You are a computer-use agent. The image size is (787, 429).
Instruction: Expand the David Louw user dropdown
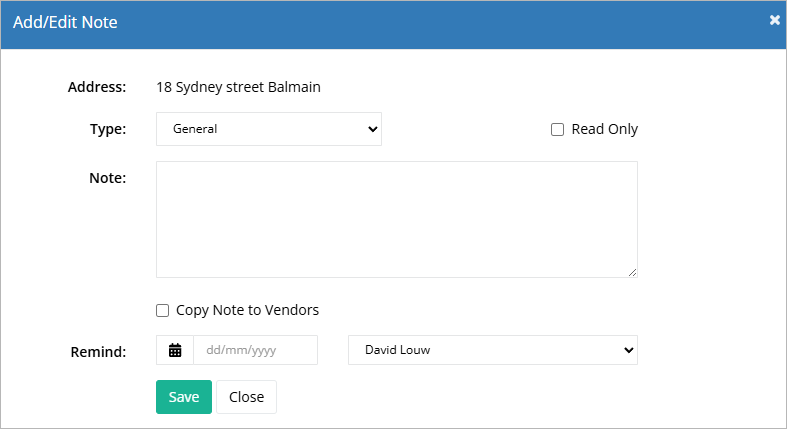point(492,350)
